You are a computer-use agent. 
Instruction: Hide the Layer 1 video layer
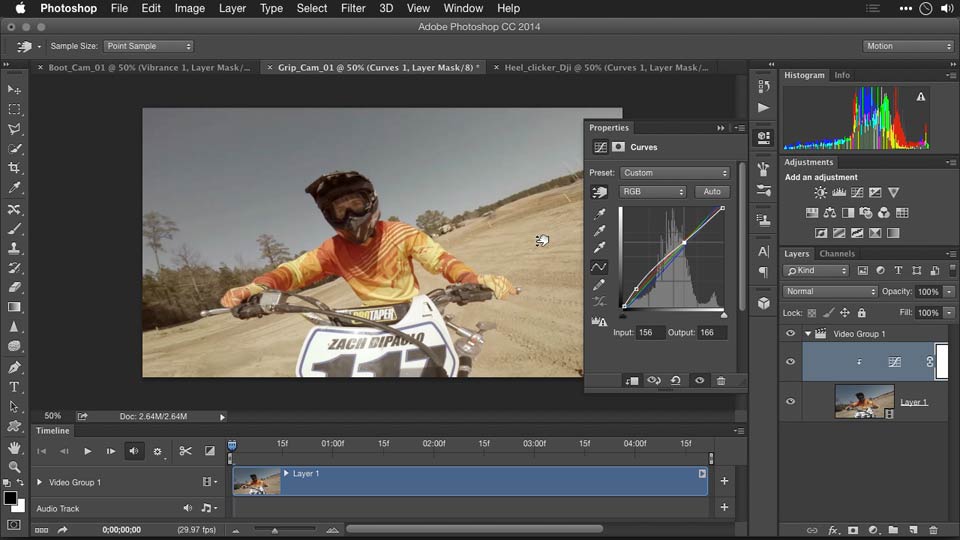pos(790,401)
